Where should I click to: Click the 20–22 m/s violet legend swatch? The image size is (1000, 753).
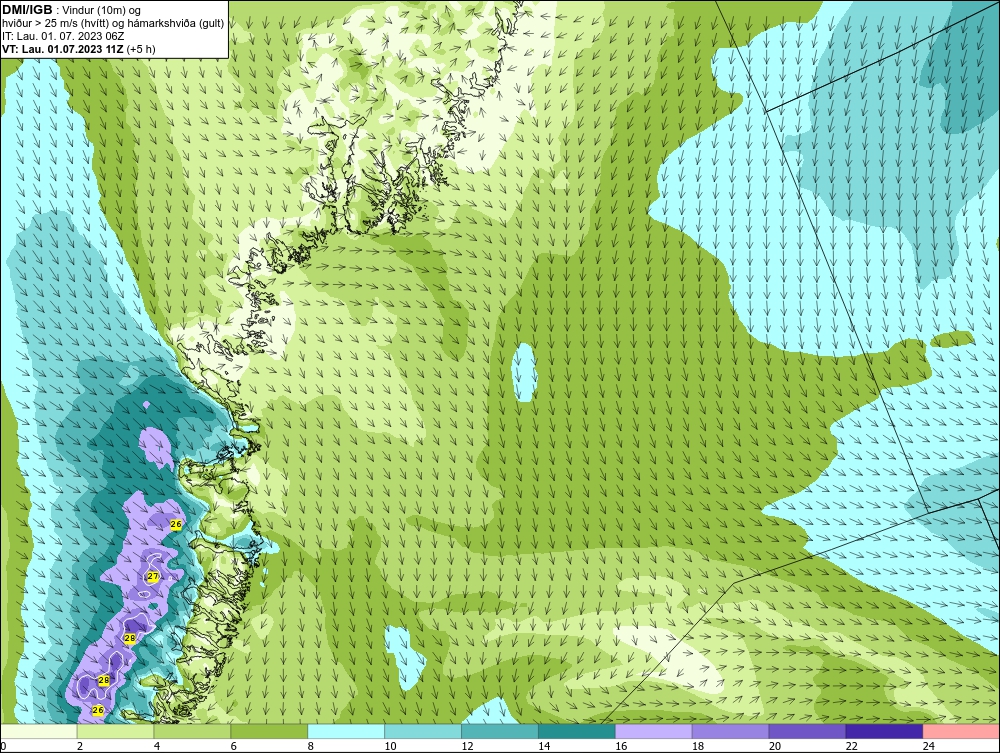(x=807, y=731)
